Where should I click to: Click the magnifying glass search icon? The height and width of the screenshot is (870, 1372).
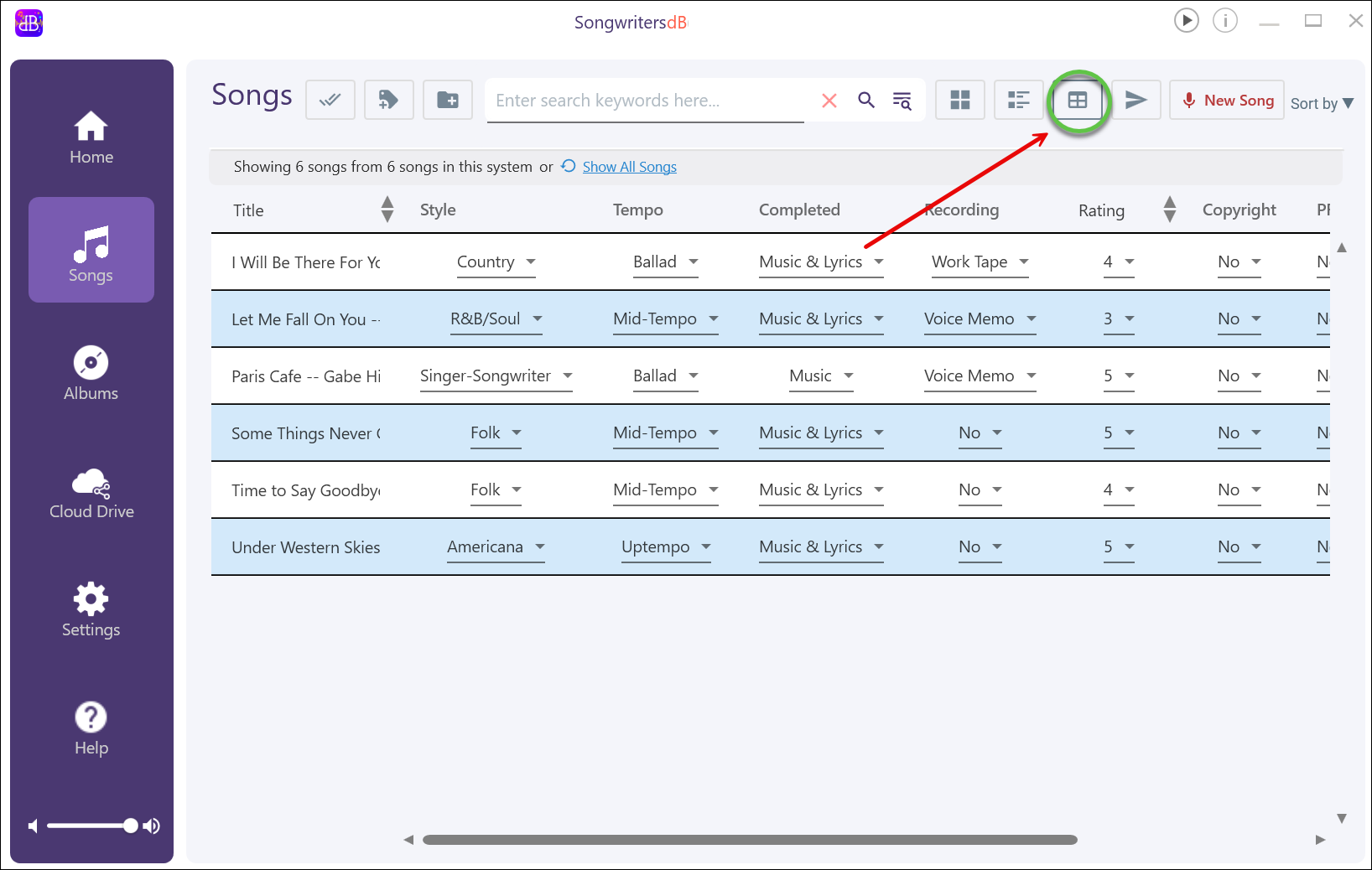tap(866, 101)
